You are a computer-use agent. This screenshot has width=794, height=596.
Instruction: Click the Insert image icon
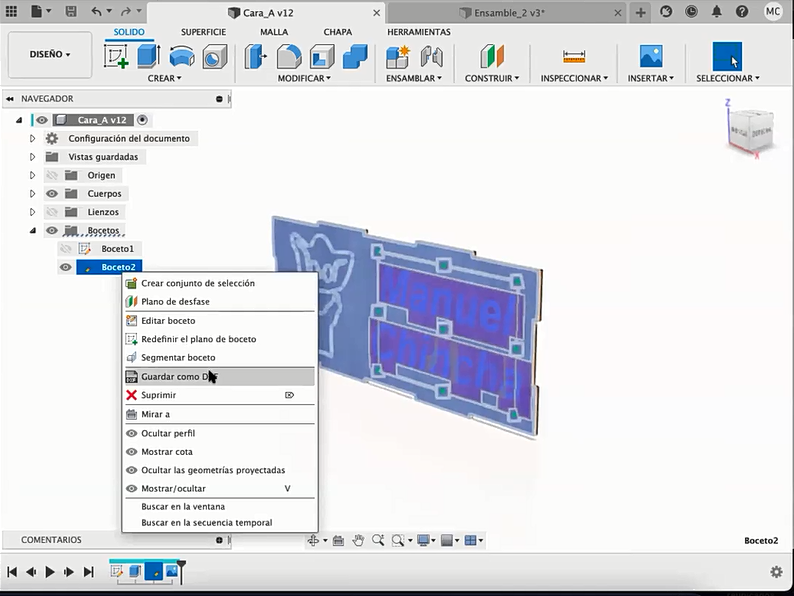651,56
